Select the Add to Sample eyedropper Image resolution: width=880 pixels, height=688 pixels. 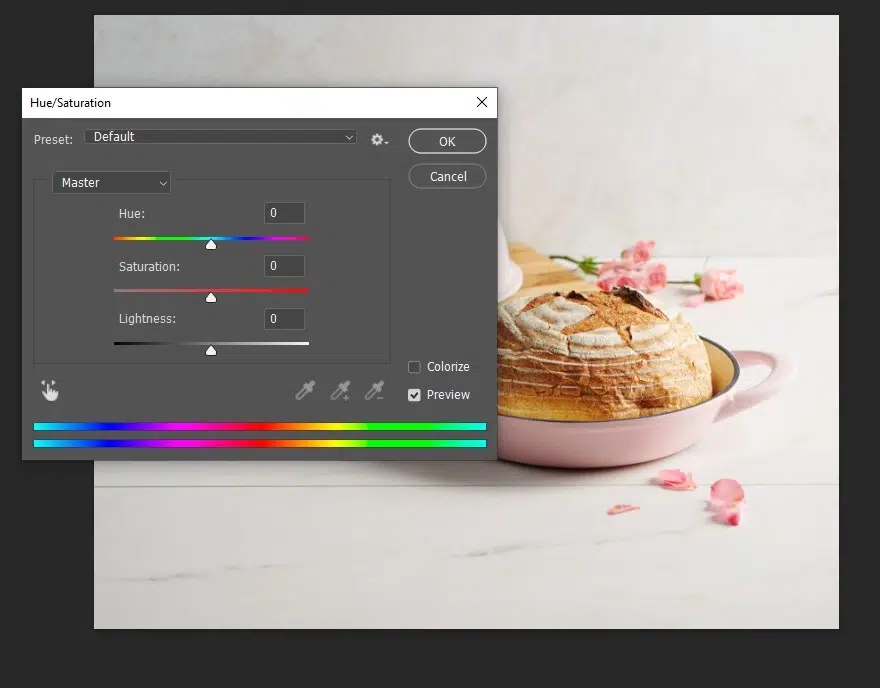coord(340,389)
